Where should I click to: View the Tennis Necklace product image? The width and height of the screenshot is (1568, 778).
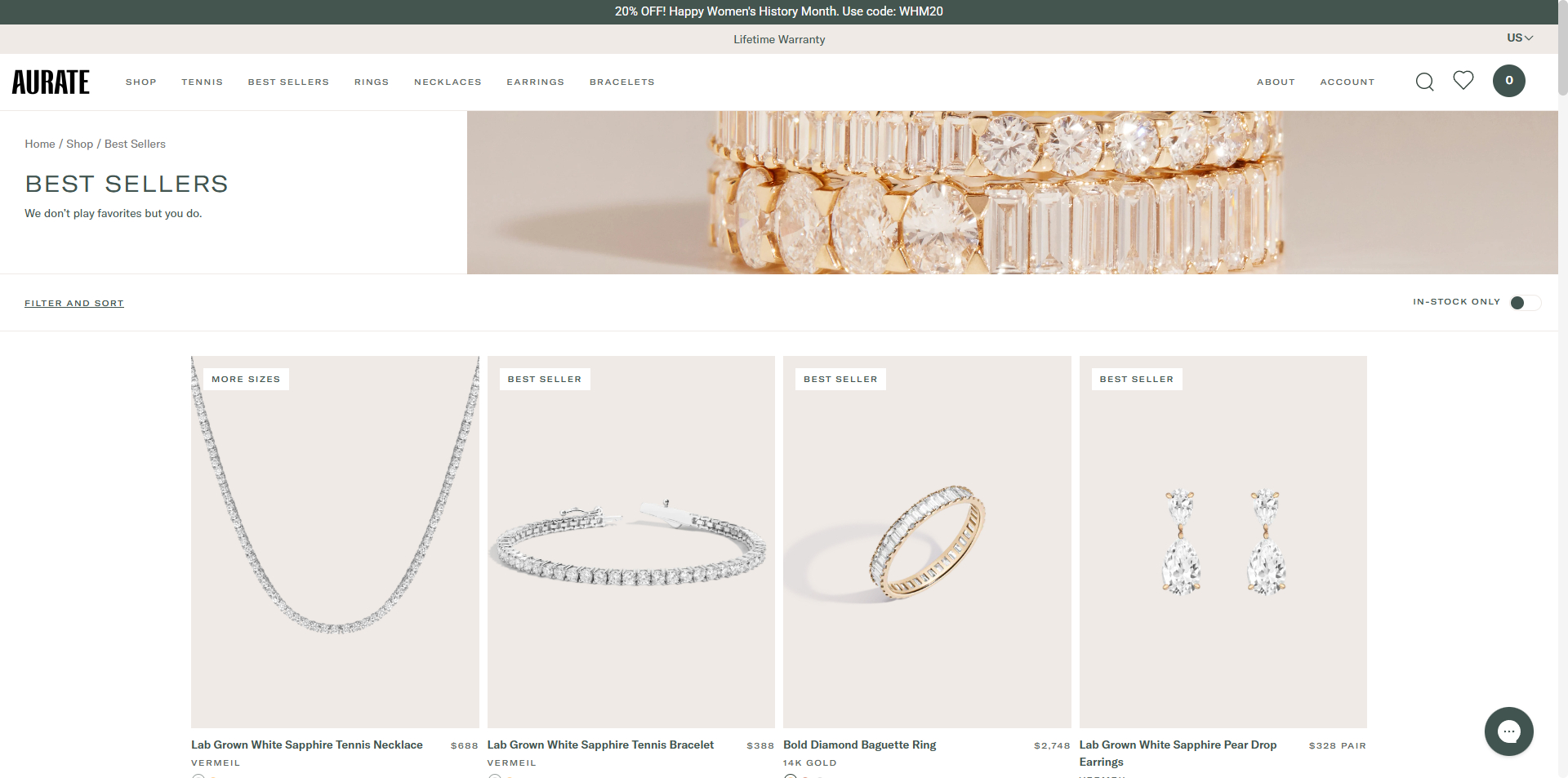[x=335, y=541]
